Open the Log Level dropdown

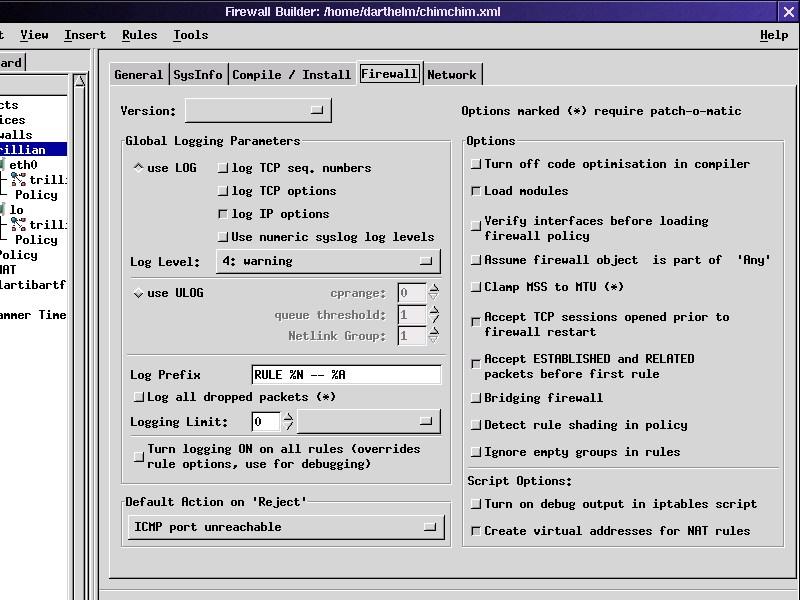tap(328, 261)
